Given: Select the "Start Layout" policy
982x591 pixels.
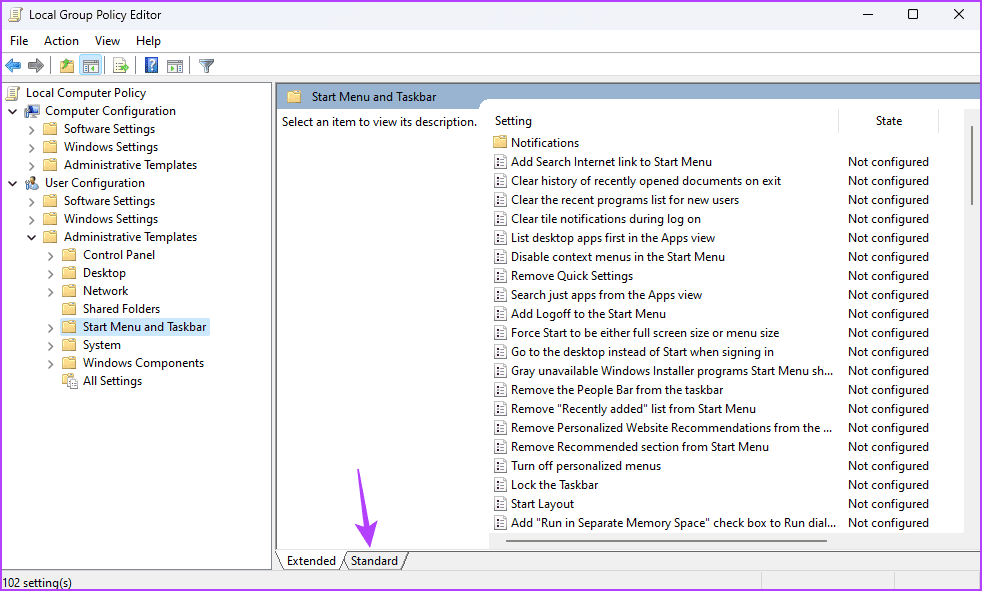Looking at the screenshot, I should tap(542, 504).
